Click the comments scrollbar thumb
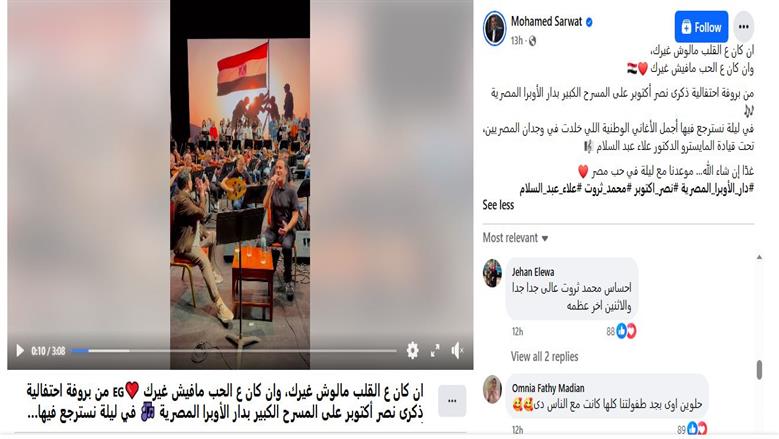 pos(759,370)
